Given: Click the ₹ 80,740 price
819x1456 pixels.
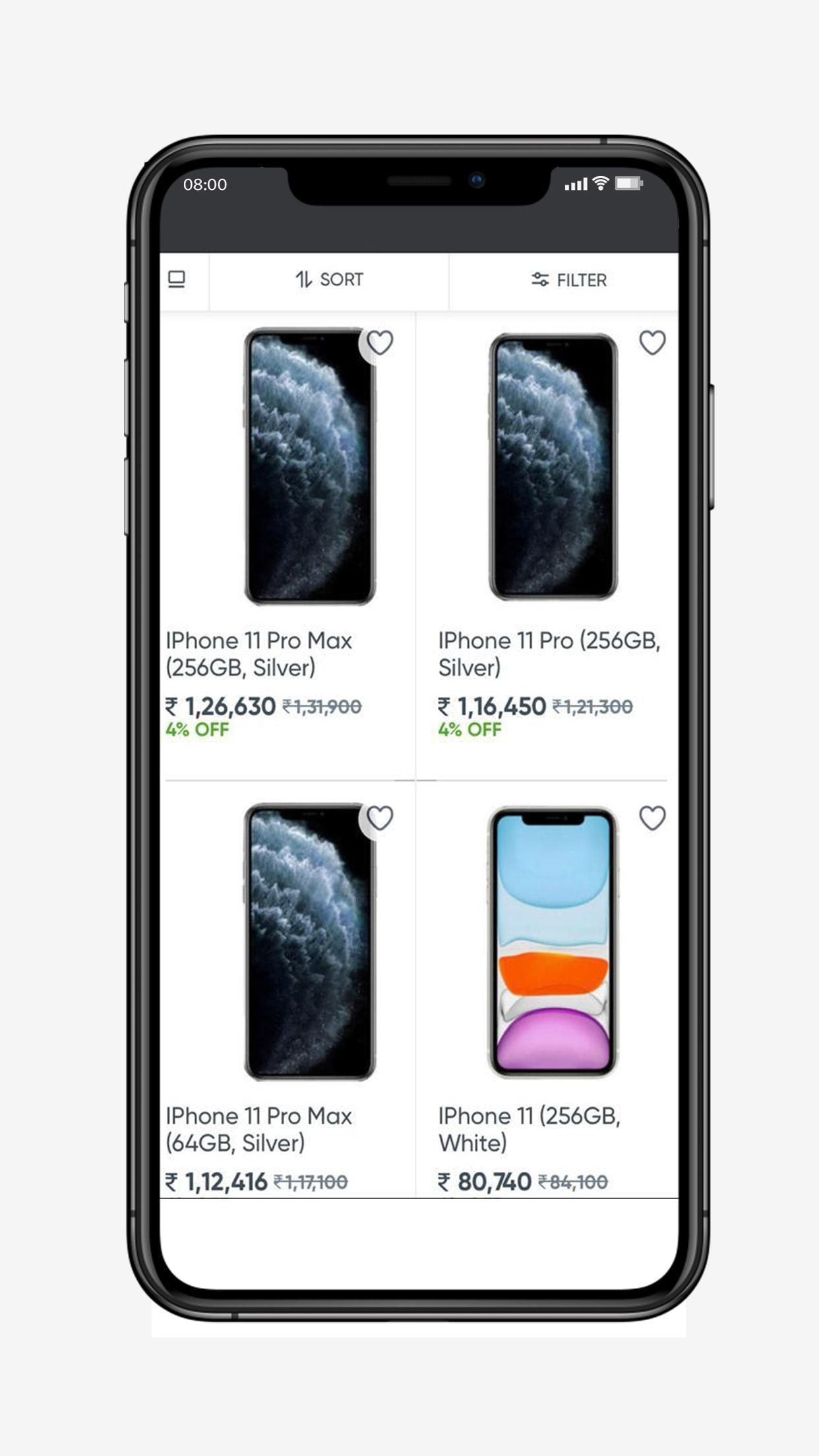Looking at the screenshot, I should point(485,1182).
